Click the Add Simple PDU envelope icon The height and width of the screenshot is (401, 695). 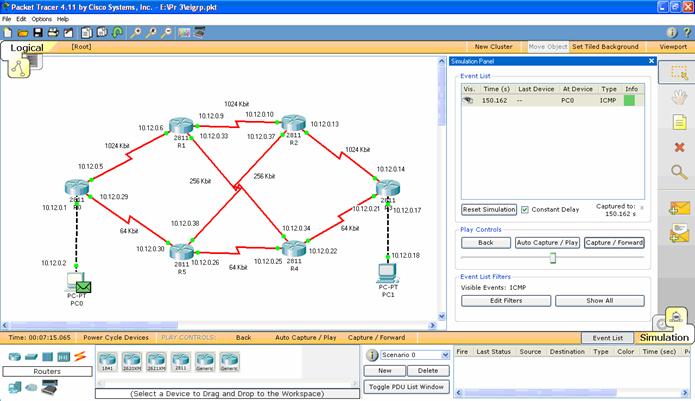[679, 209]
